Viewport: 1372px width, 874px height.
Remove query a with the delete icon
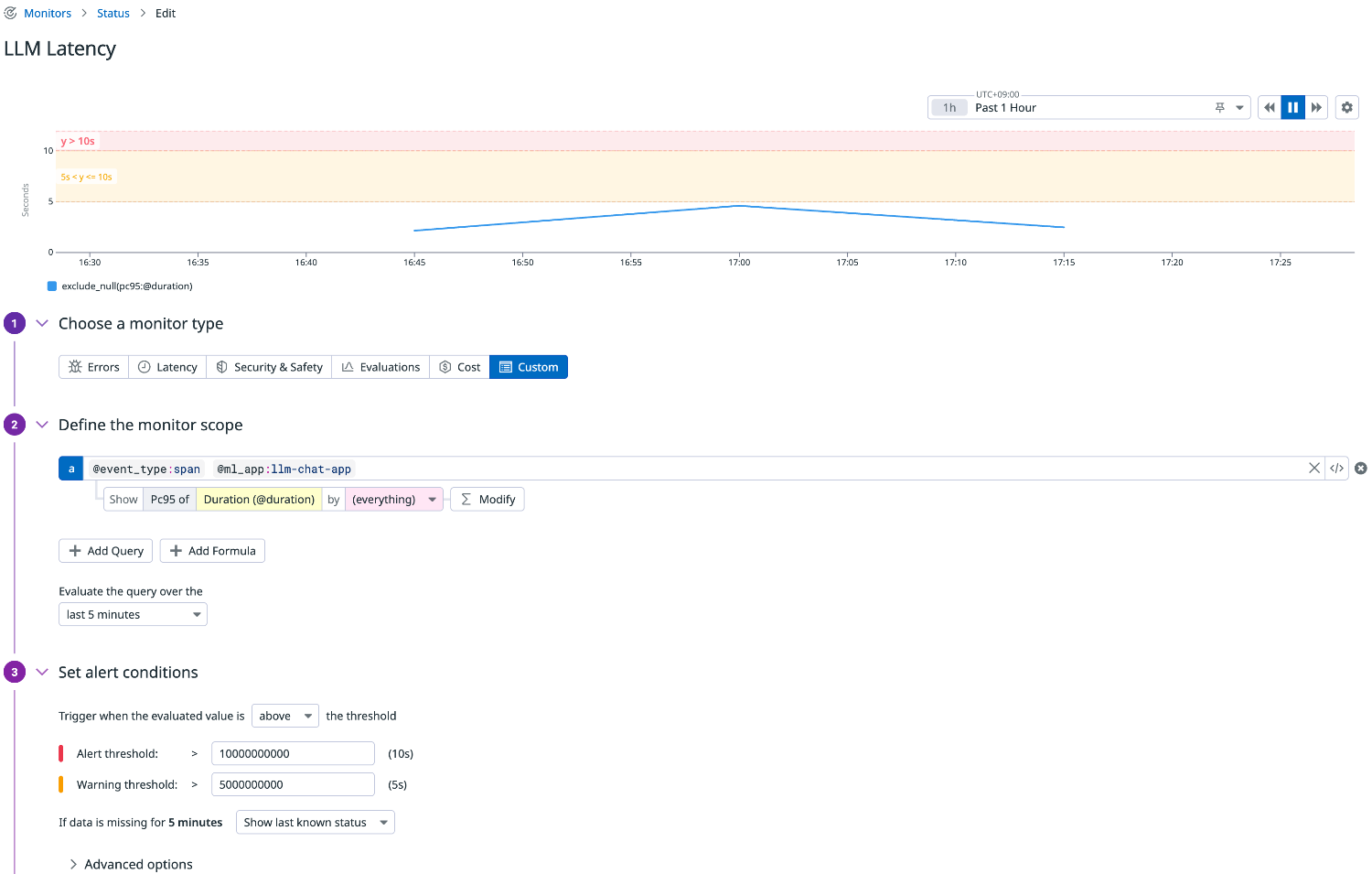tap(1361, 469)
